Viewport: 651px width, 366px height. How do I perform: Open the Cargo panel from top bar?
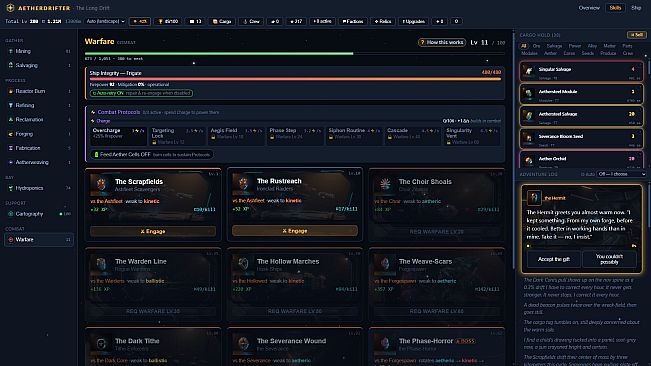pyautogui.click(x=222, y=21)
